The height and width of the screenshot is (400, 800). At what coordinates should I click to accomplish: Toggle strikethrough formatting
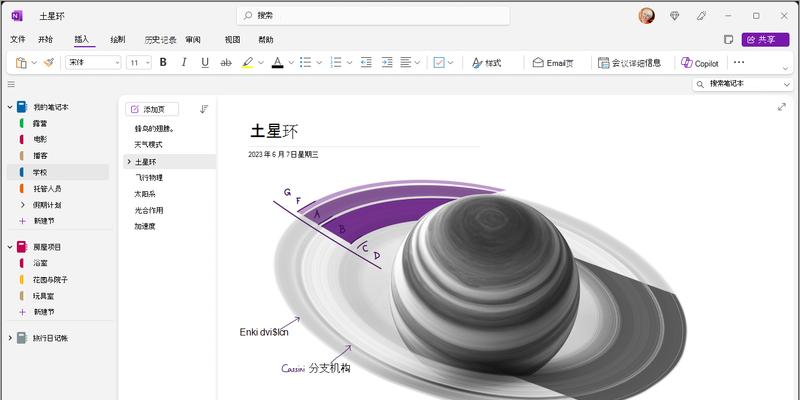226,63
